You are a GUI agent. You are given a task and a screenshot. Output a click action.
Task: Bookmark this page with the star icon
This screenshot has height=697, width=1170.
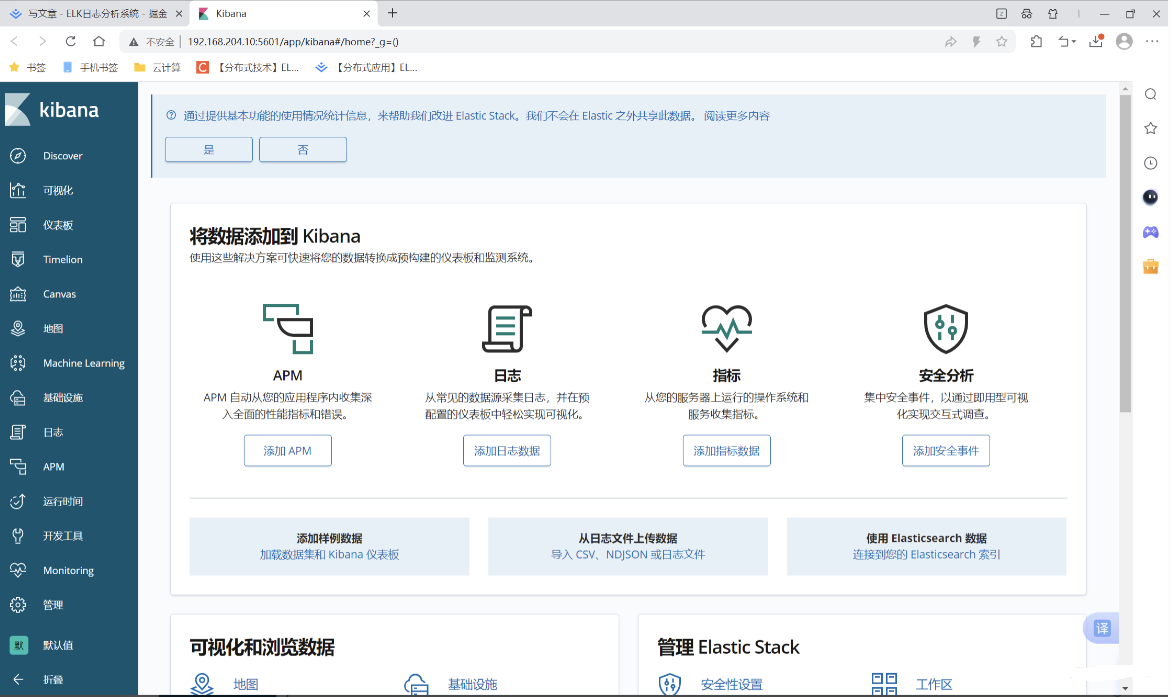(x=1001, y=42)
